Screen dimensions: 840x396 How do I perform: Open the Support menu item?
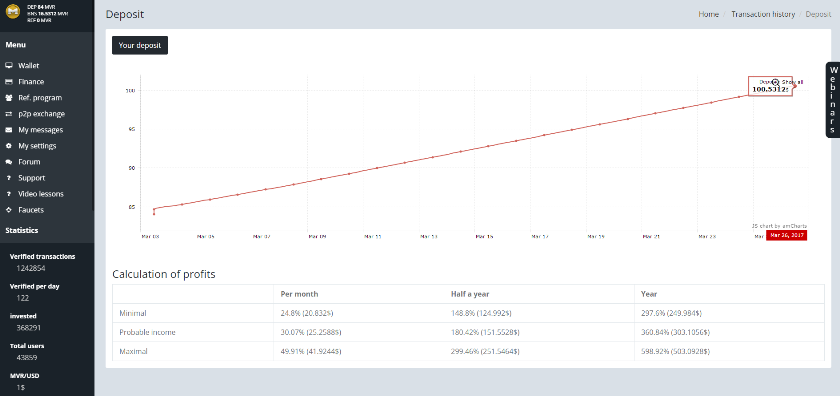(x=32, y=178)
